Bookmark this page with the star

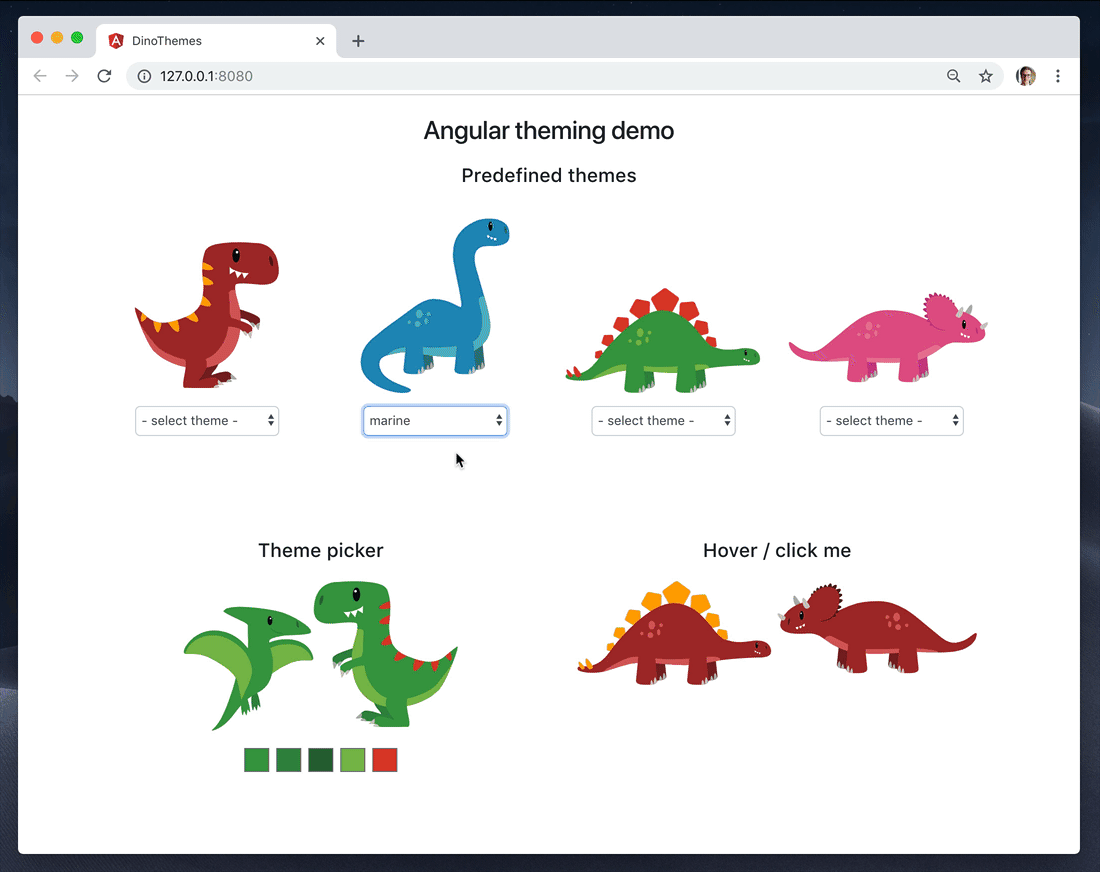pyautogui.click(x=986, y=76)
